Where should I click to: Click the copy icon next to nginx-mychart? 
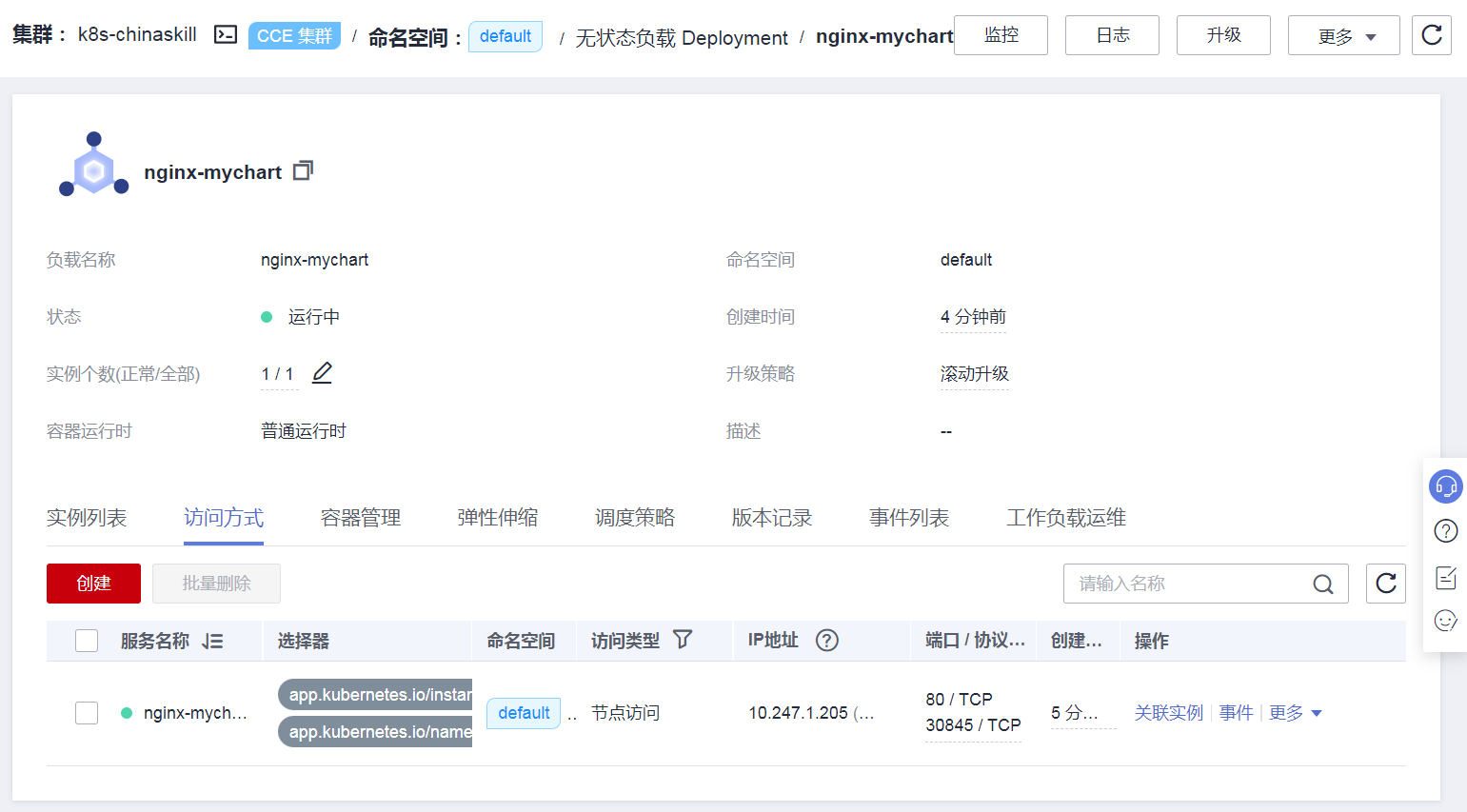click(303, 170)
